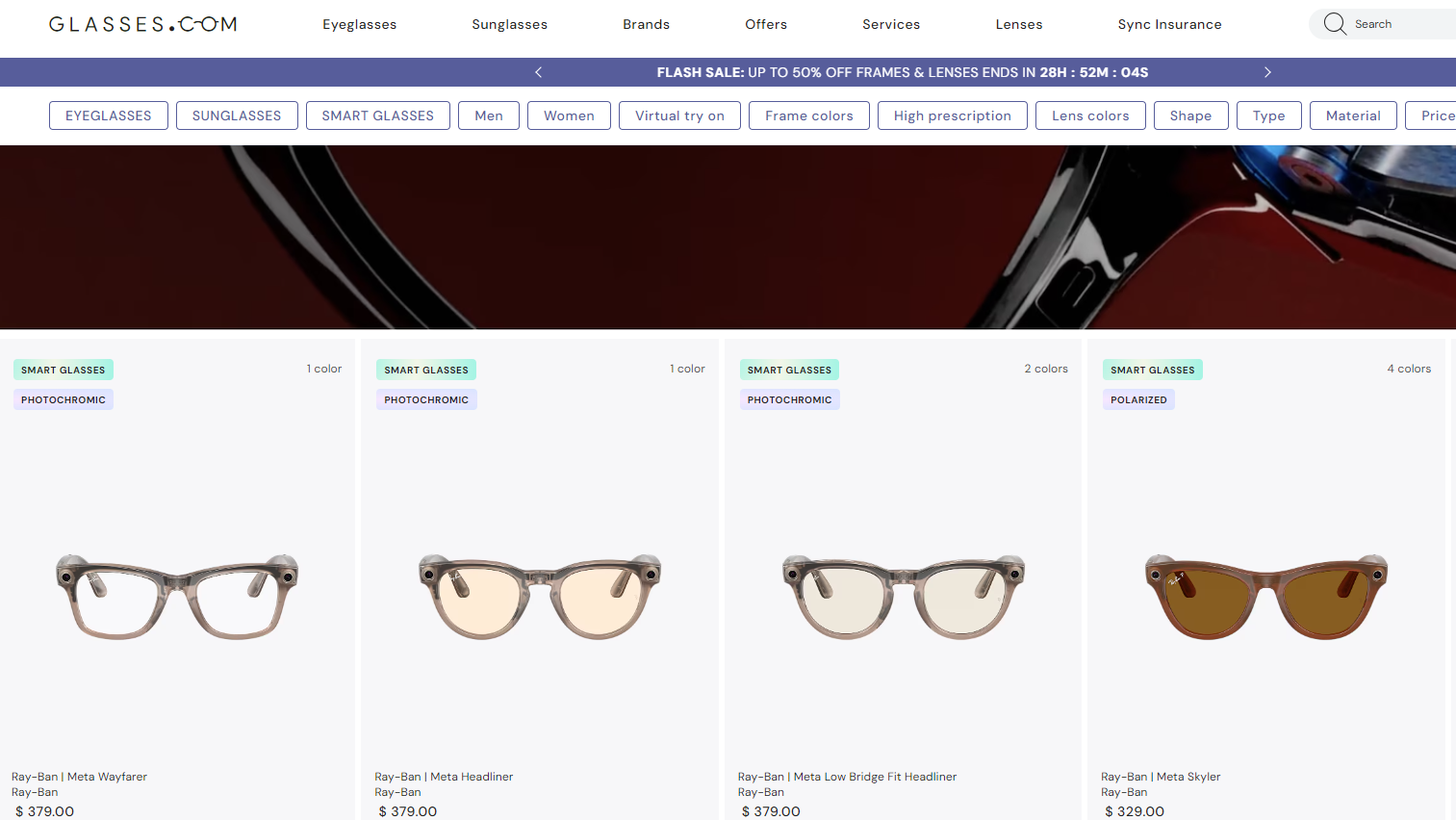The height and width of the screenshot is (820, 1456).
Task: Go to previous promo banner arrow
Action: (539, 72)
